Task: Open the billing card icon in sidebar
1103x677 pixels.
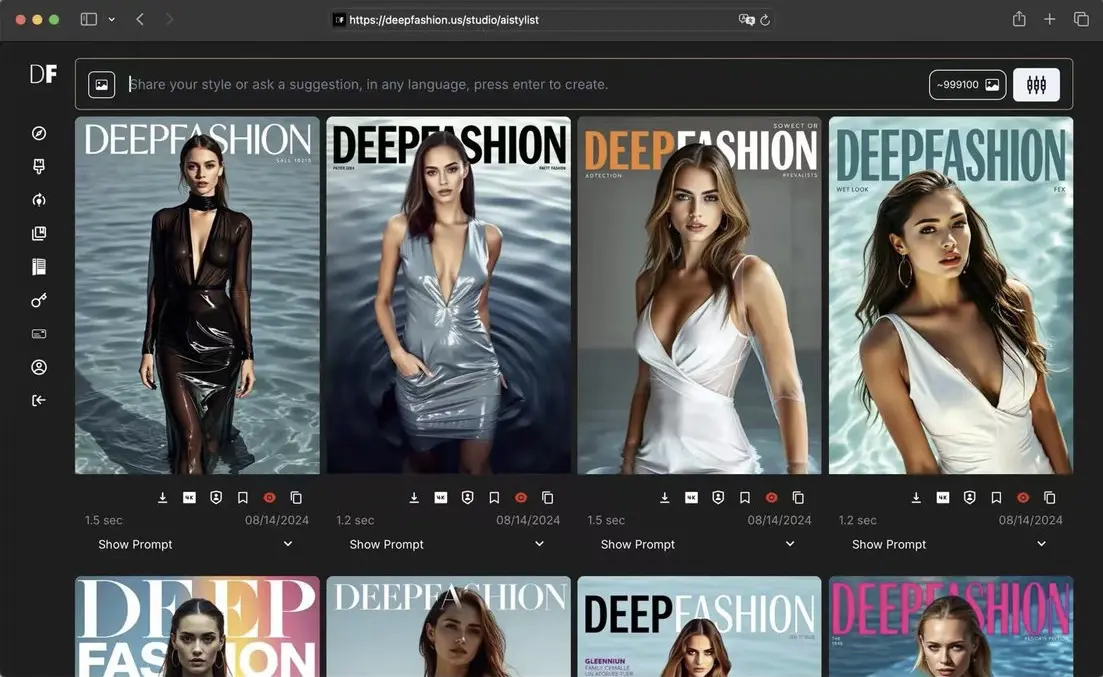Action: tap(39, 334)
